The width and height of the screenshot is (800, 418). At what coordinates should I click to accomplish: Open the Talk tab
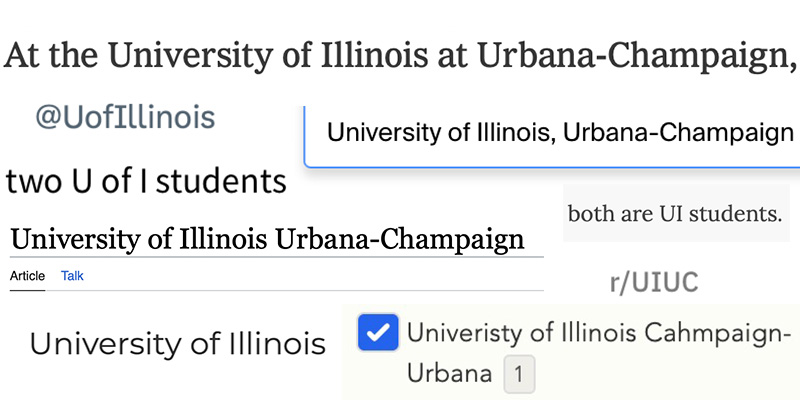(72, 276)
